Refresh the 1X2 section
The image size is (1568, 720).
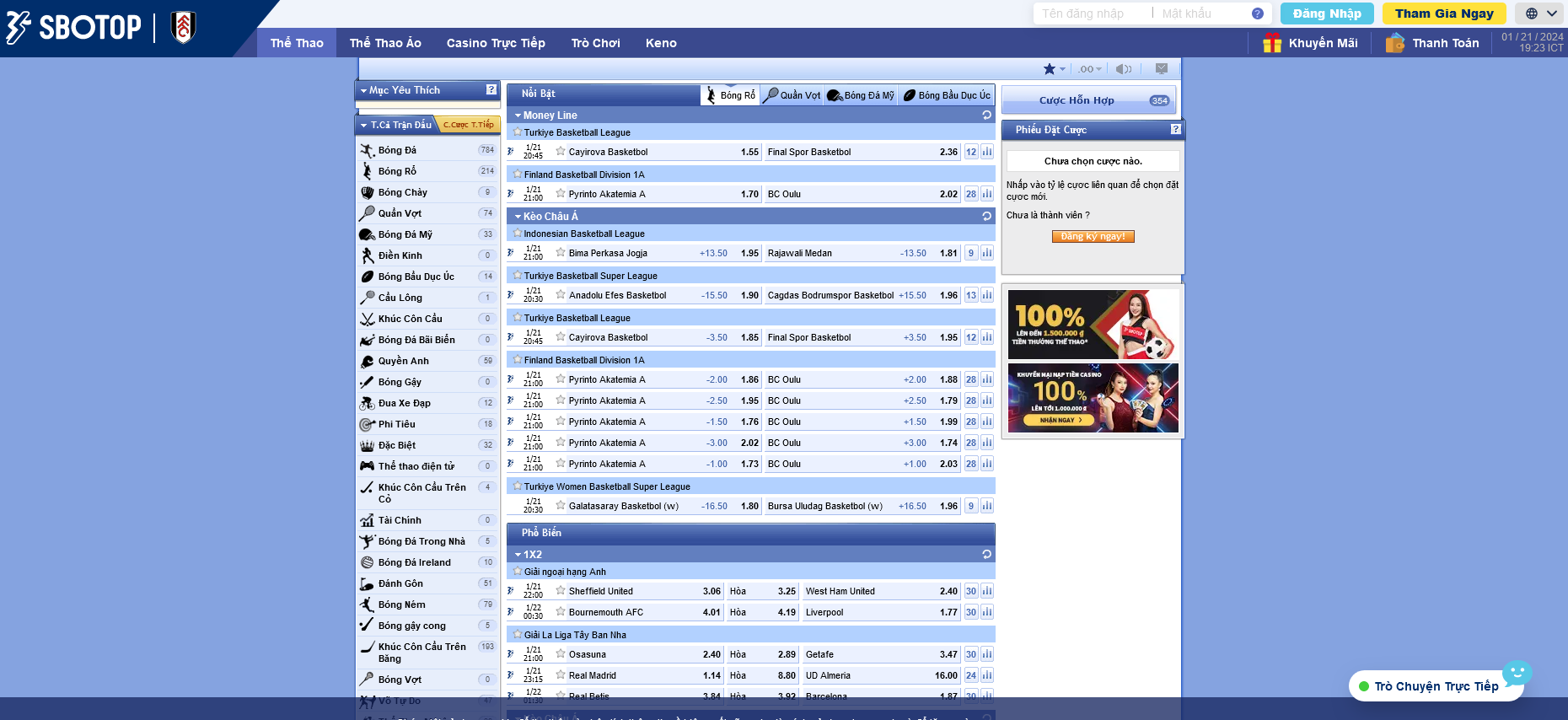[x=986, y=554]
